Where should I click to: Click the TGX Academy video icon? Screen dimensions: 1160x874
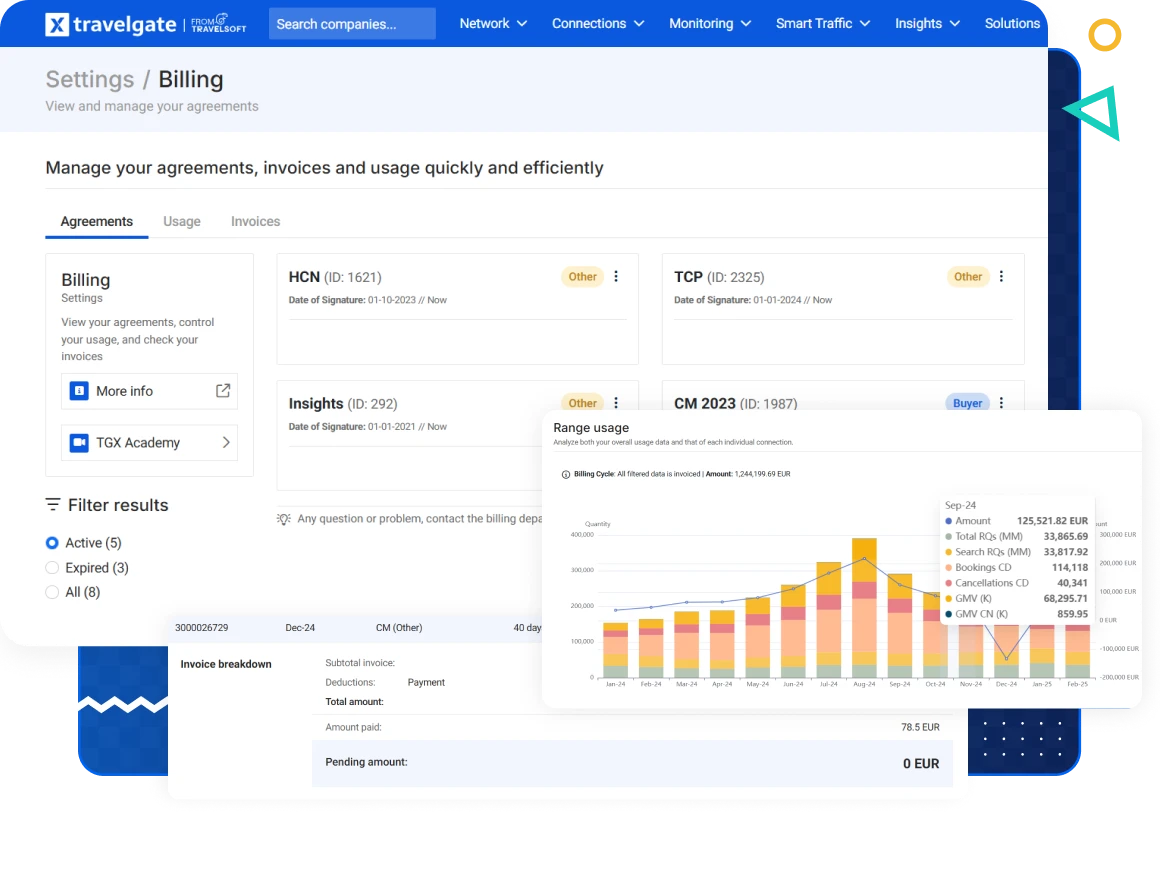(79, 443)
